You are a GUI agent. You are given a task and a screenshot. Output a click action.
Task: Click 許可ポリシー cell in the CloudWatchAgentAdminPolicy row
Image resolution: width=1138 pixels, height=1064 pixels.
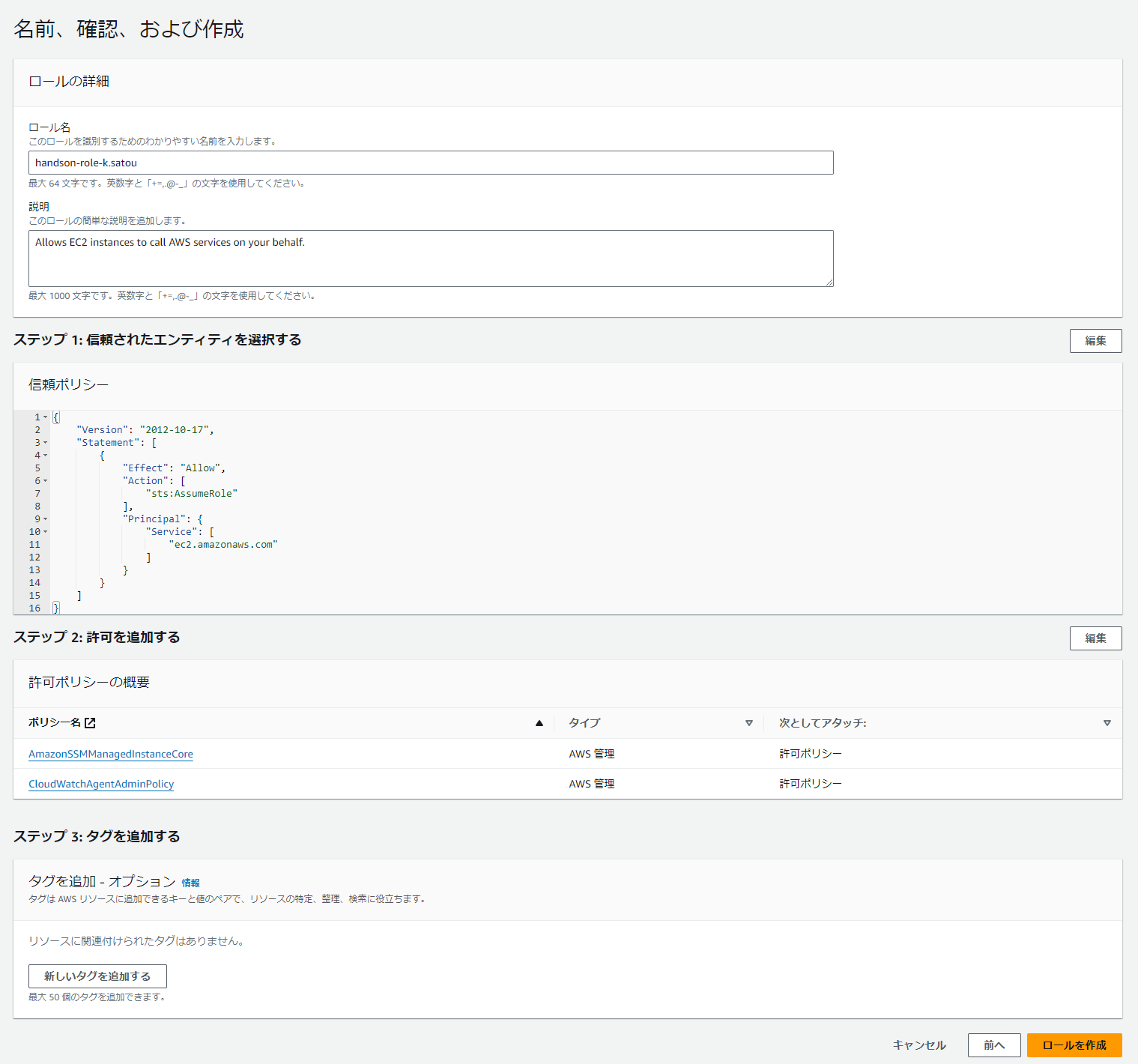point(811,784)
